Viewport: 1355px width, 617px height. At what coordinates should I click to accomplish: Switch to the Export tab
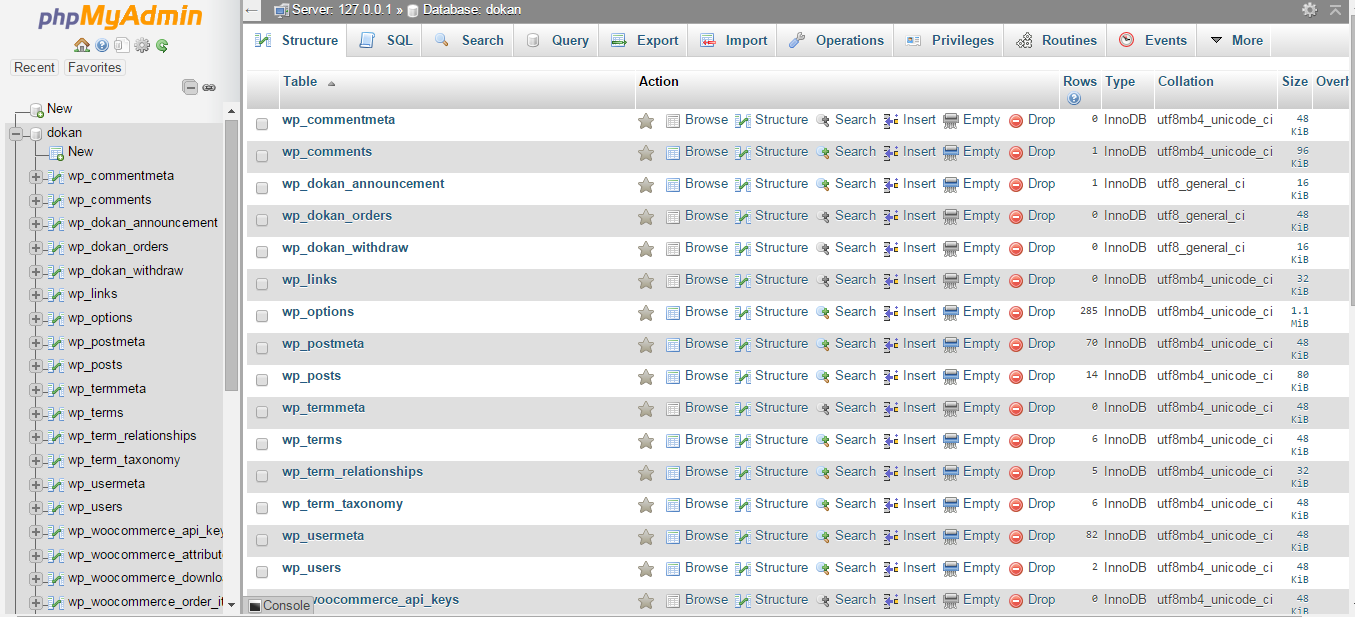click(x=644, y=41)
